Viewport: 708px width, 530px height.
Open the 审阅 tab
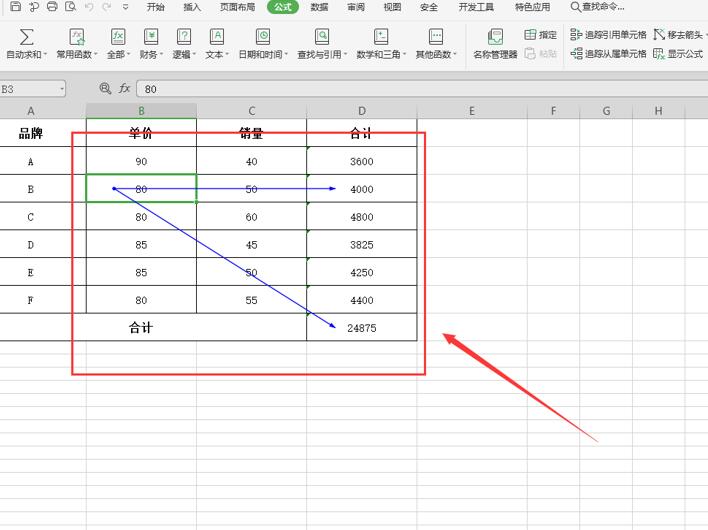pos(356,7)
